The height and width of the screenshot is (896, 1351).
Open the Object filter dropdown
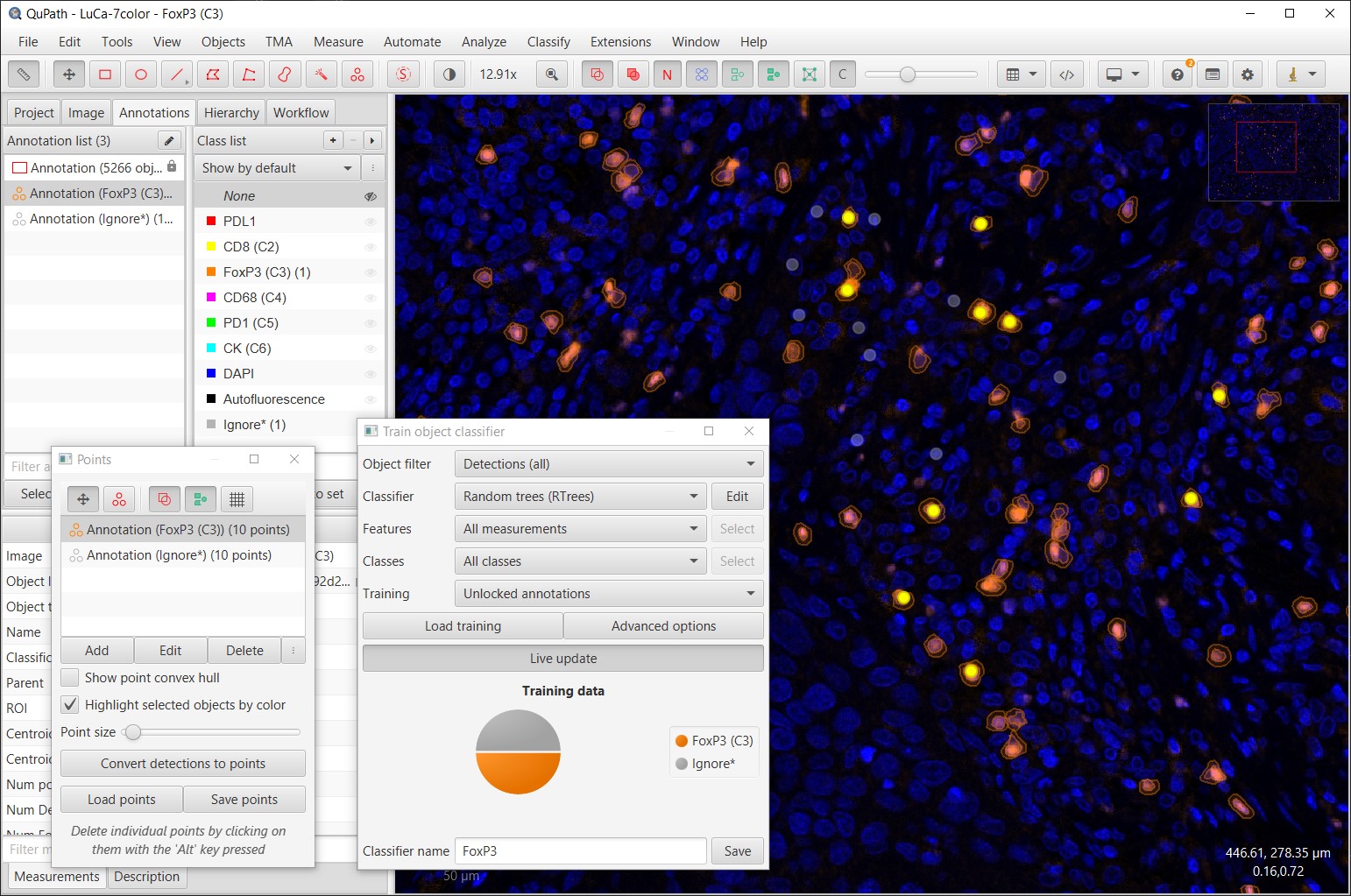(x=609, y=464)
